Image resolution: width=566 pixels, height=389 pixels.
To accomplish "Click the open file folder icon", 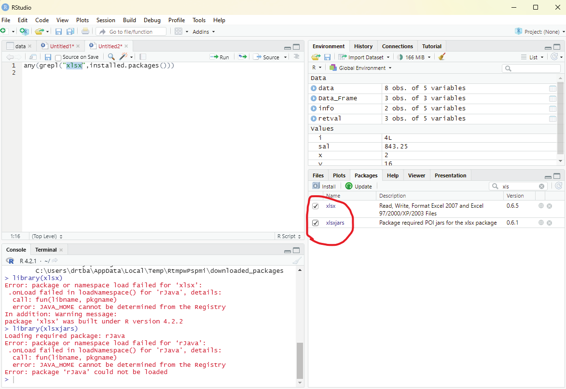I will [x=39, y=31].
